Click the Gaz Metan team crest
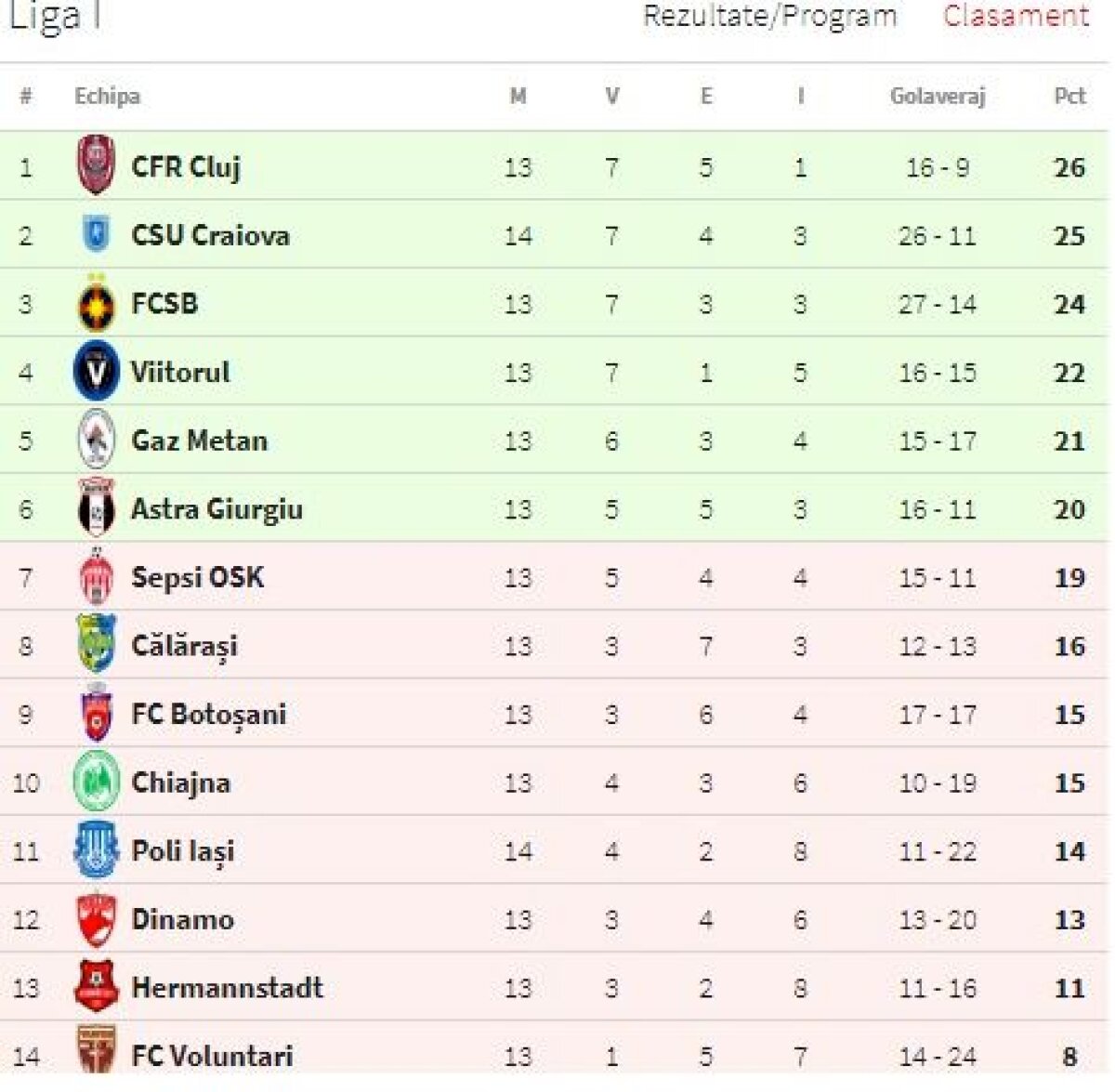Screen dimensions: 1115x1092 point(96,440)
